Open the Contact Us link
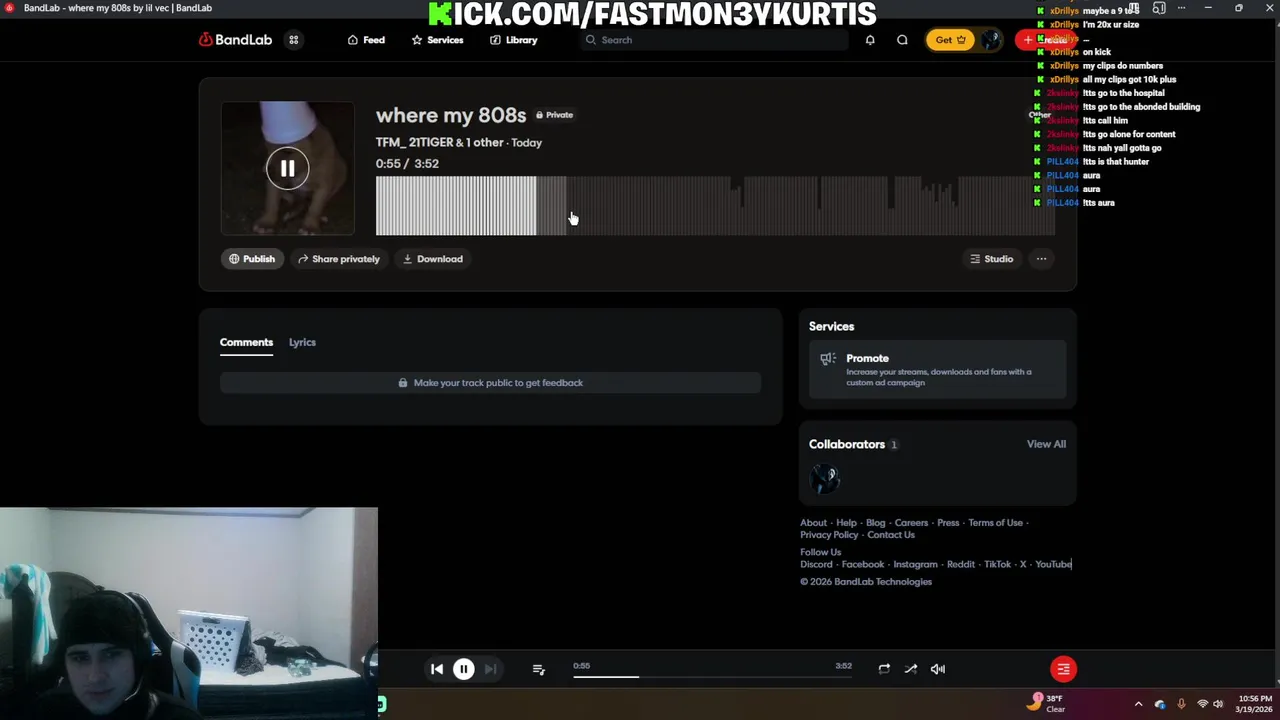Viewport: 1280px width, 720px height. pos(891,535)
